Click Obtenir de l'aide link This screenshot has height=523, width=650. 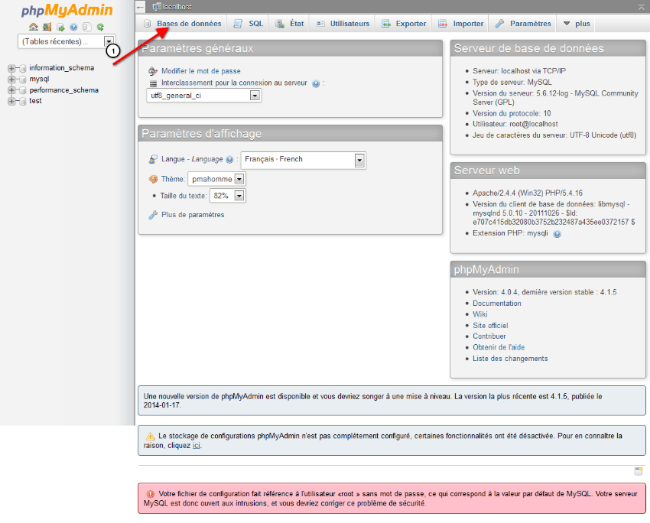[499, 347]
